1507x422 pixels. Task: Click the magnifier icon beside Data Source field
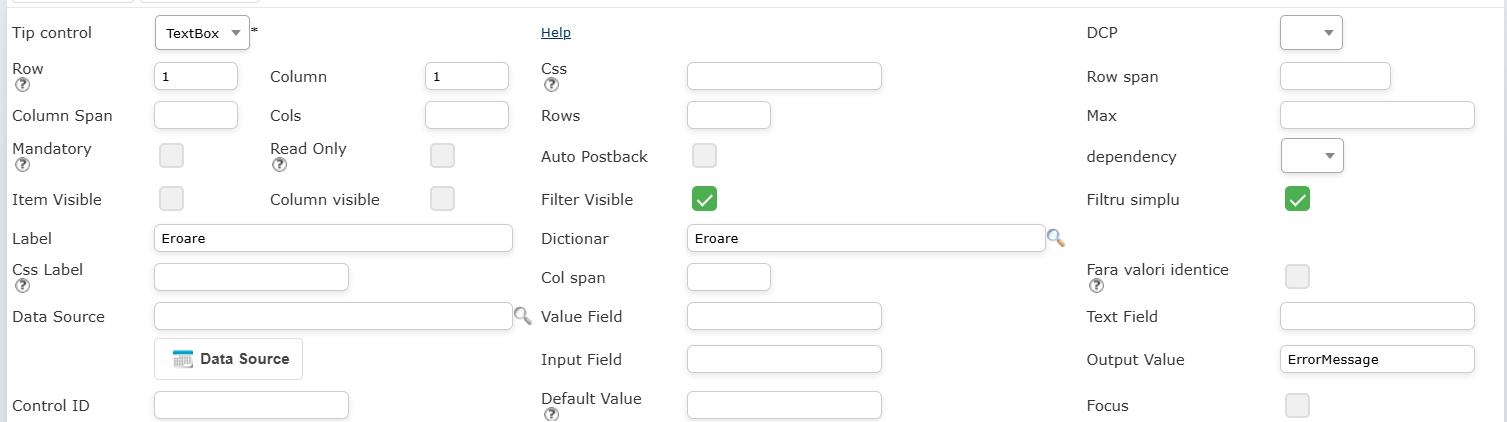523,316
